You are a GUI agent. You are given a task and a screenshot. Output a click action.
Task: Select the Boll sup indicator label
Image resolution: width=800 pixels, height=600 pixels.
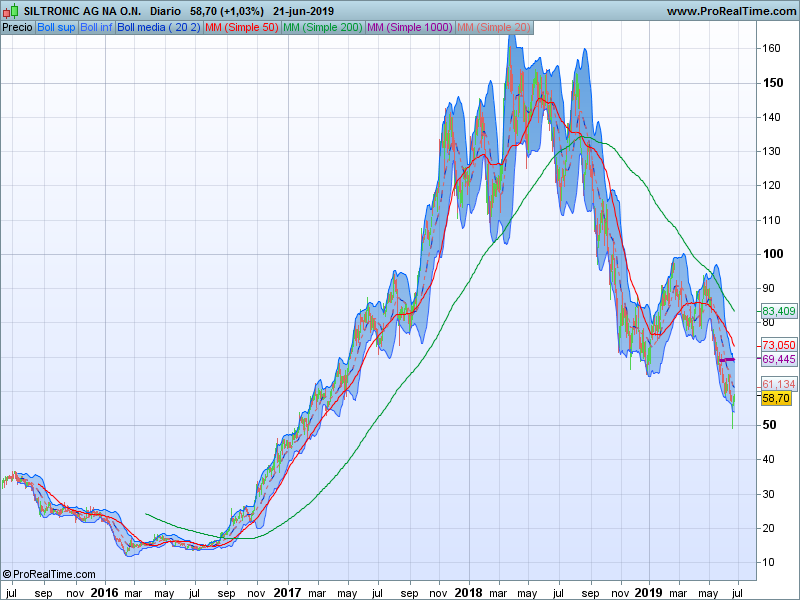[x=56, y=28]
